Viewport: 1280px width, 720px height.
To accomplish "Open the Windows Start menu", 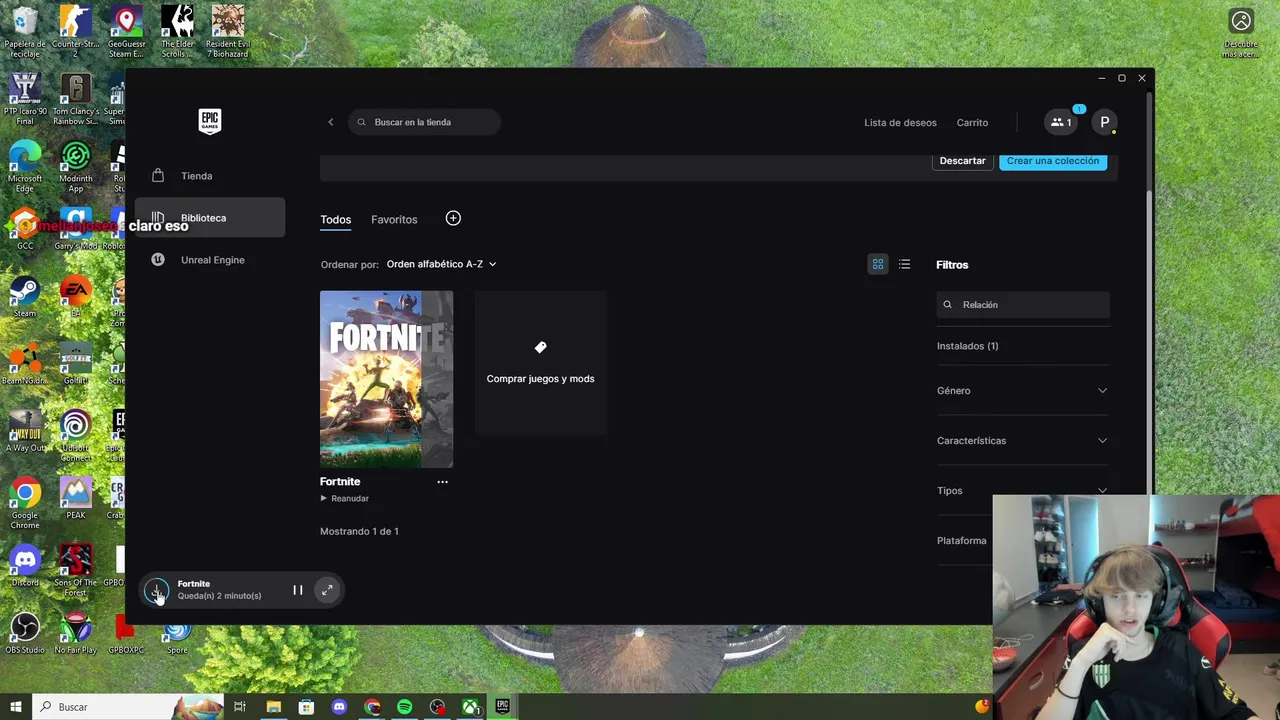I will click(x=16, y=707).
